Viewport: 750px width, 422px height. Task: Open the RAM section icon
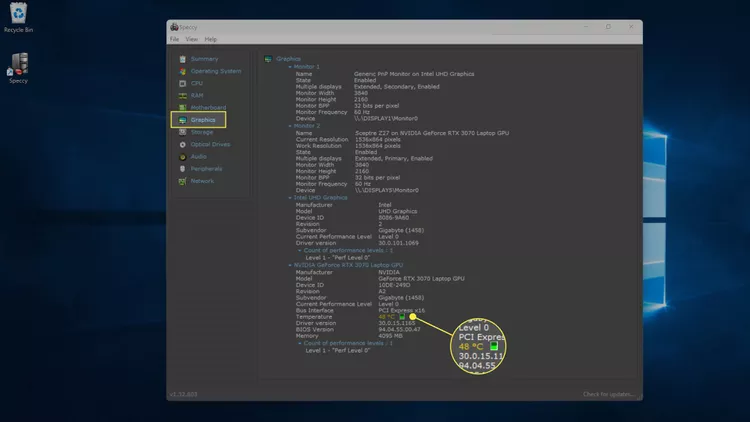pyautogui.click(x=182, y=95)
